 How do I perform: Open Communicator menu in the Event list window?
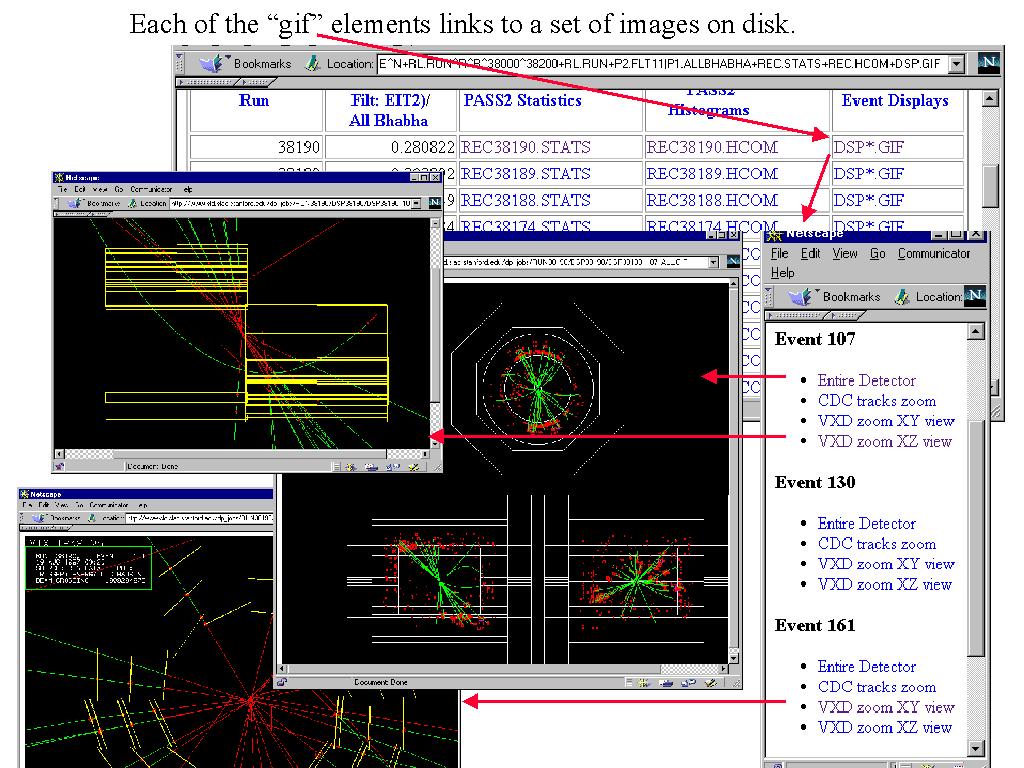[933, 254]
